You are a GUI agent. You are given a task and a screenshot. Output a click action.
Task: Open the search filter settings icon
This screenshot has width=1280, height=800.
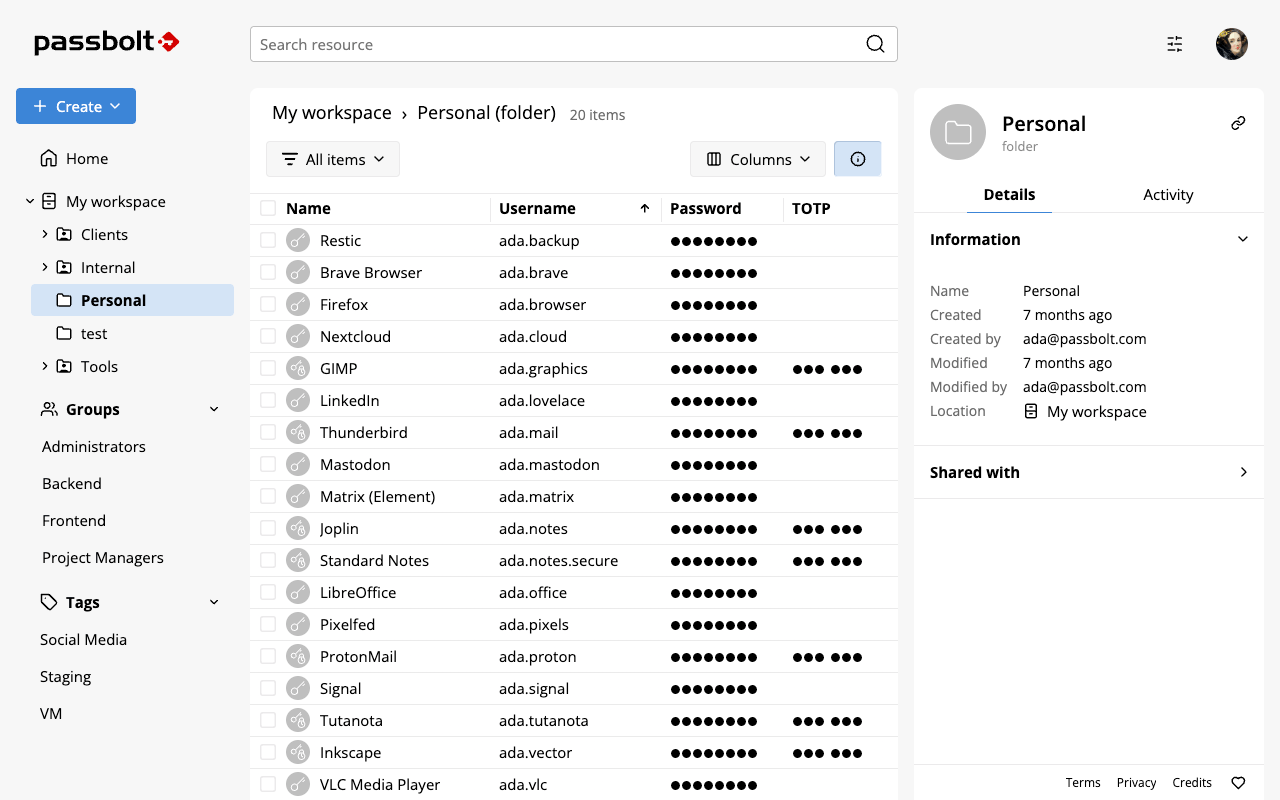point(1174,44)
